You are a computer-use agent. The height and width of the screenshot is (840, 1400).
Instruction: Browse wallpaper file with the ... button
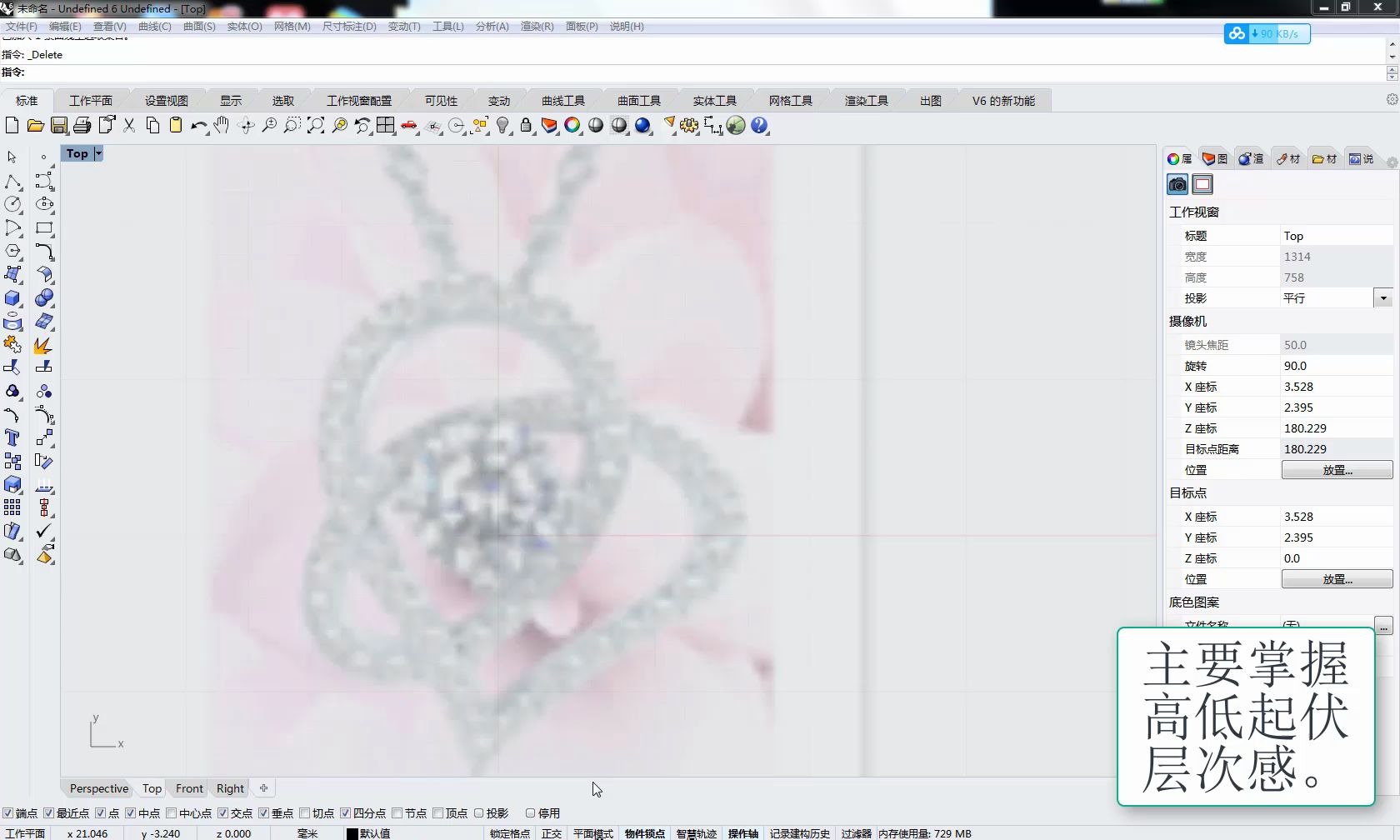(1383, 626)
